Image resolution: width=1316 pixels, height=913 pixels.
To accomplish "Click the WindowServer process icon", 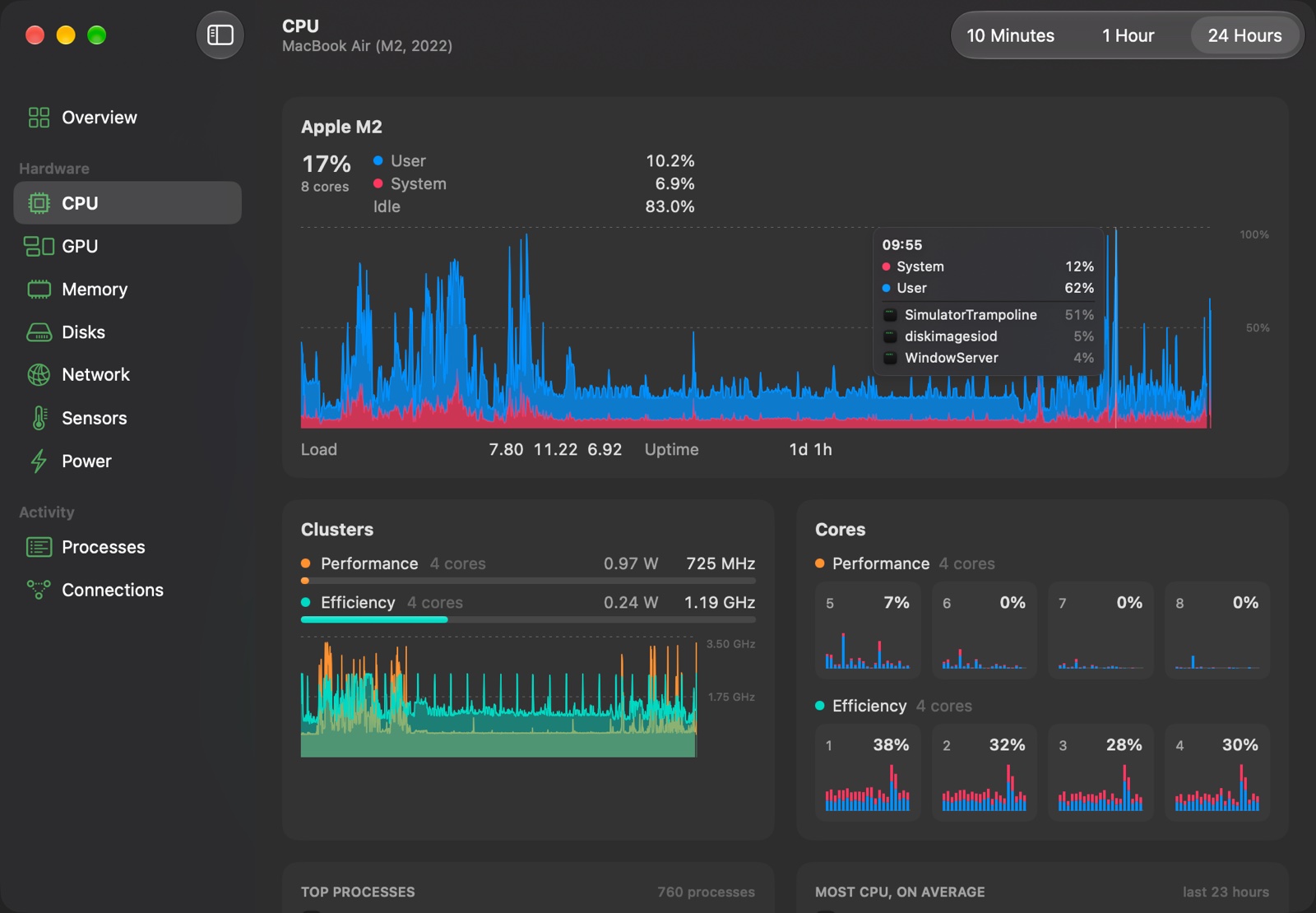I will [x=890, y=358].
